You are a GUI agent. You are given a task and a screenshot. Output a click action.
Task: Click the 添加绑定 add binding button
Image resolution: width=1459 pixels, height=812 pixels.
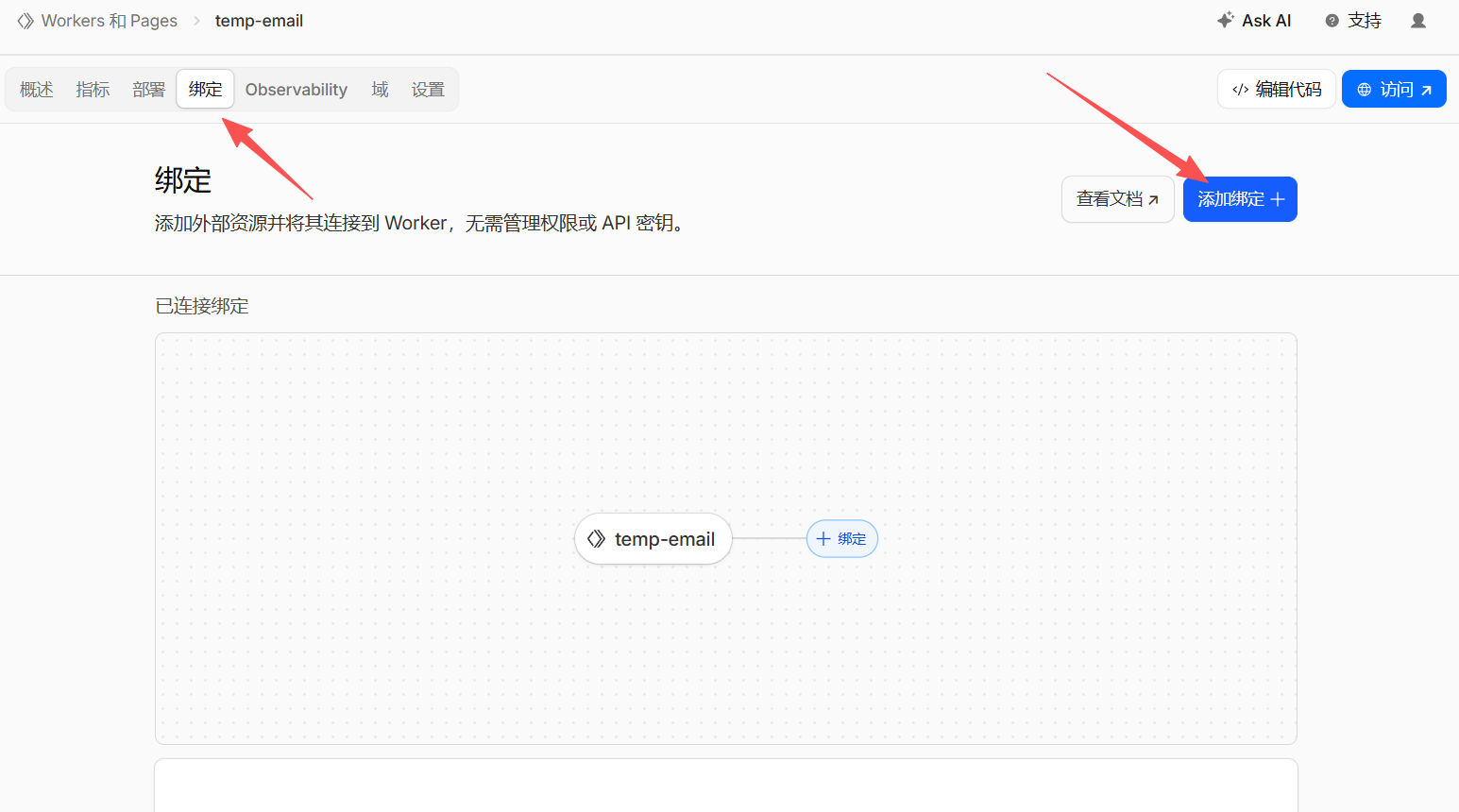1240,199
